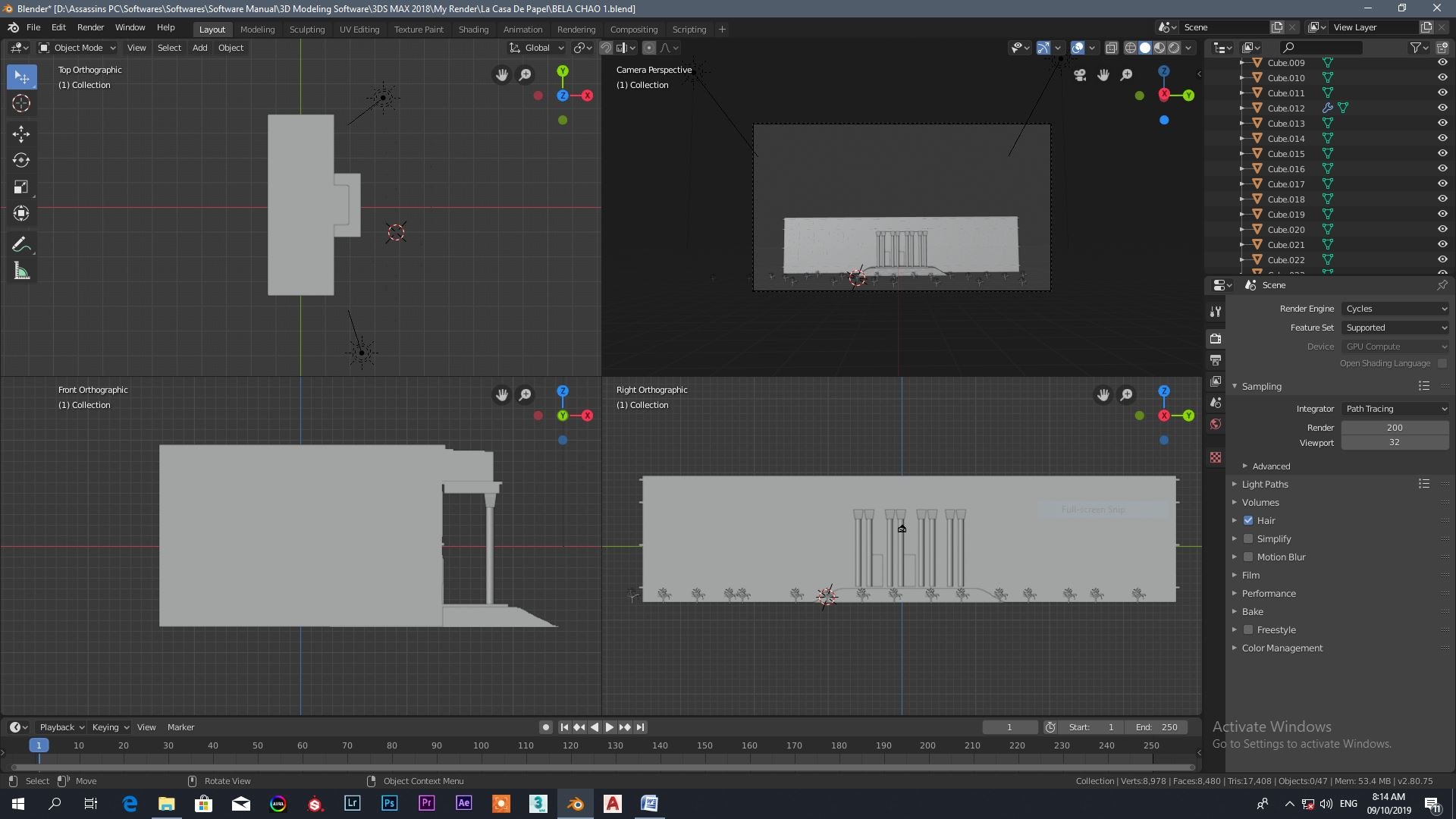Select the Move tool
Image resolution: width=1456 pixels, height=819 pixels.
pyautogui.click(x=21, y=134)
